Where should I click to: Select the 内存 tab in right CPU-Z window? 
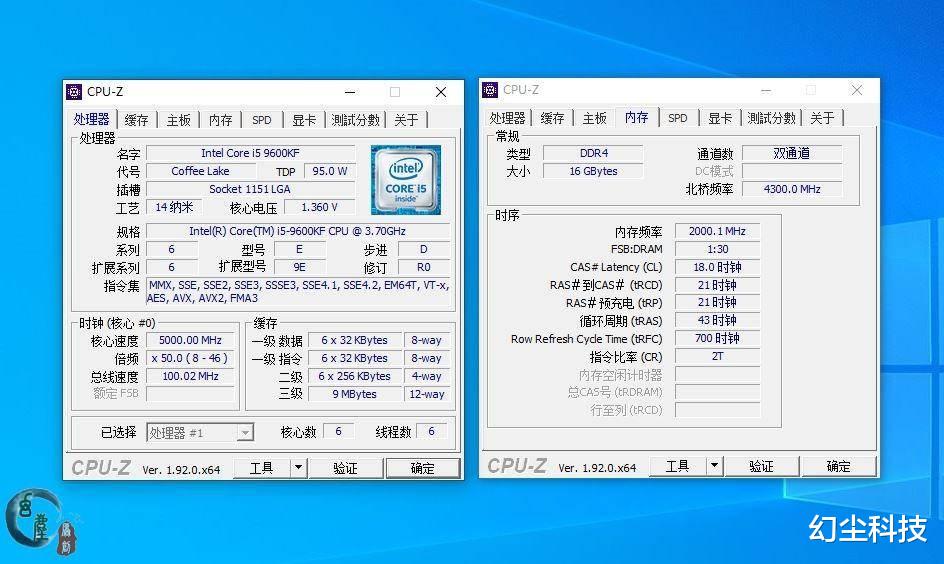tap(637, 117)
